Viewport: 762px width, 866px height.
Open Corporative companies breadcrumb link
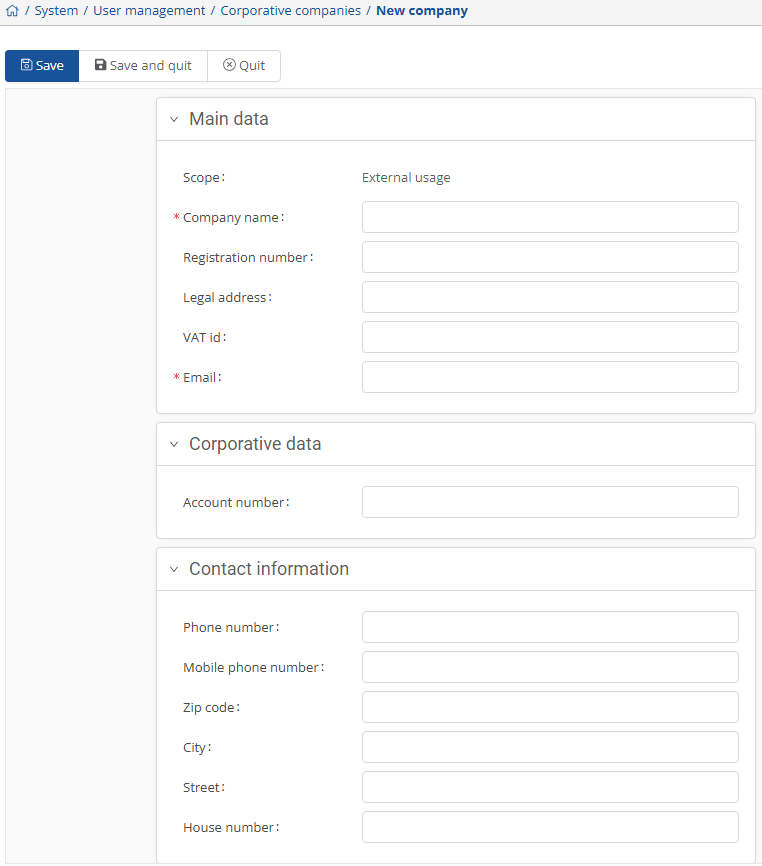[x=290, y=11]
